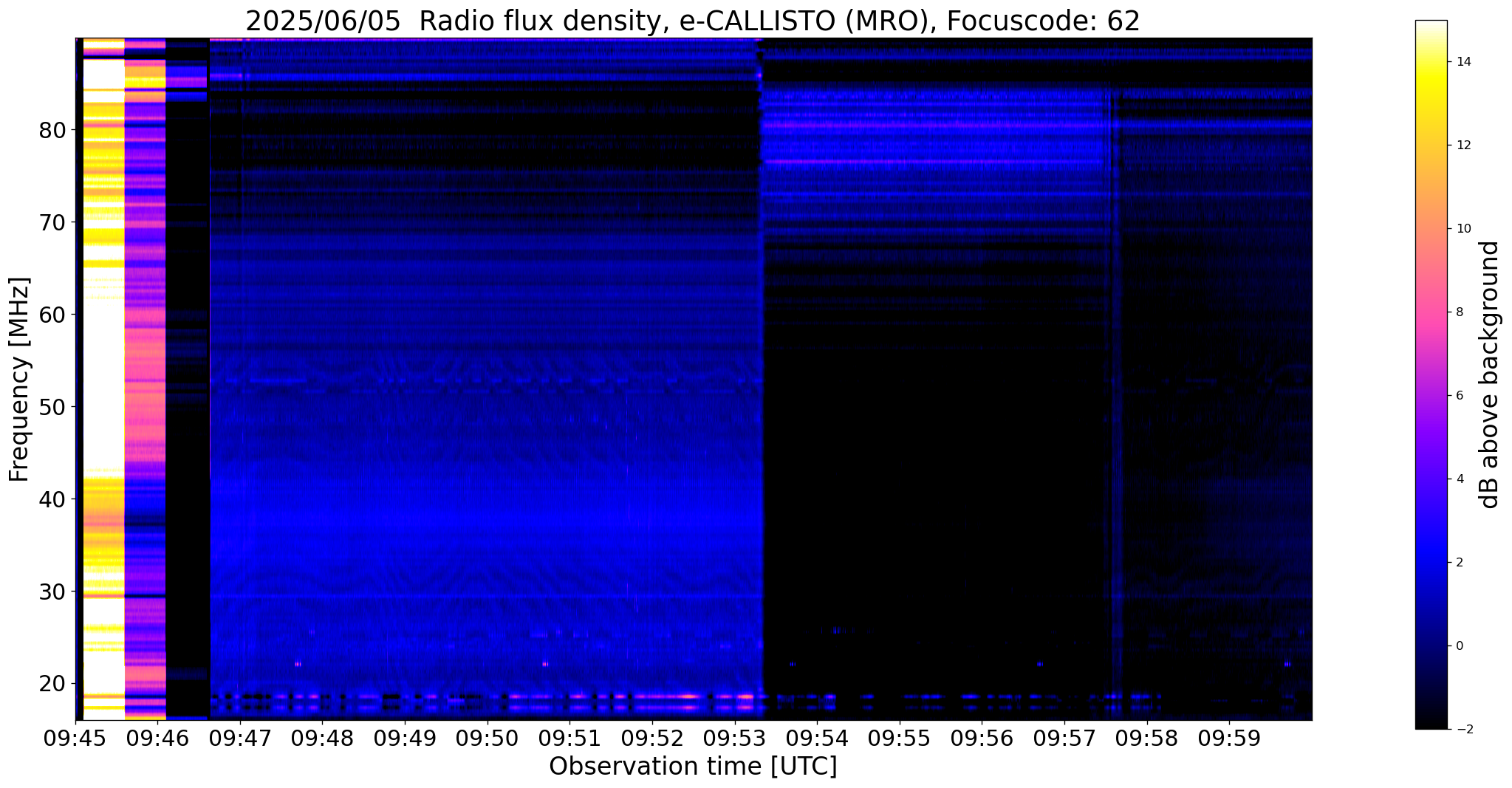
Task: Click the 60 MHz frequency tick label
Action: [52, 315]
